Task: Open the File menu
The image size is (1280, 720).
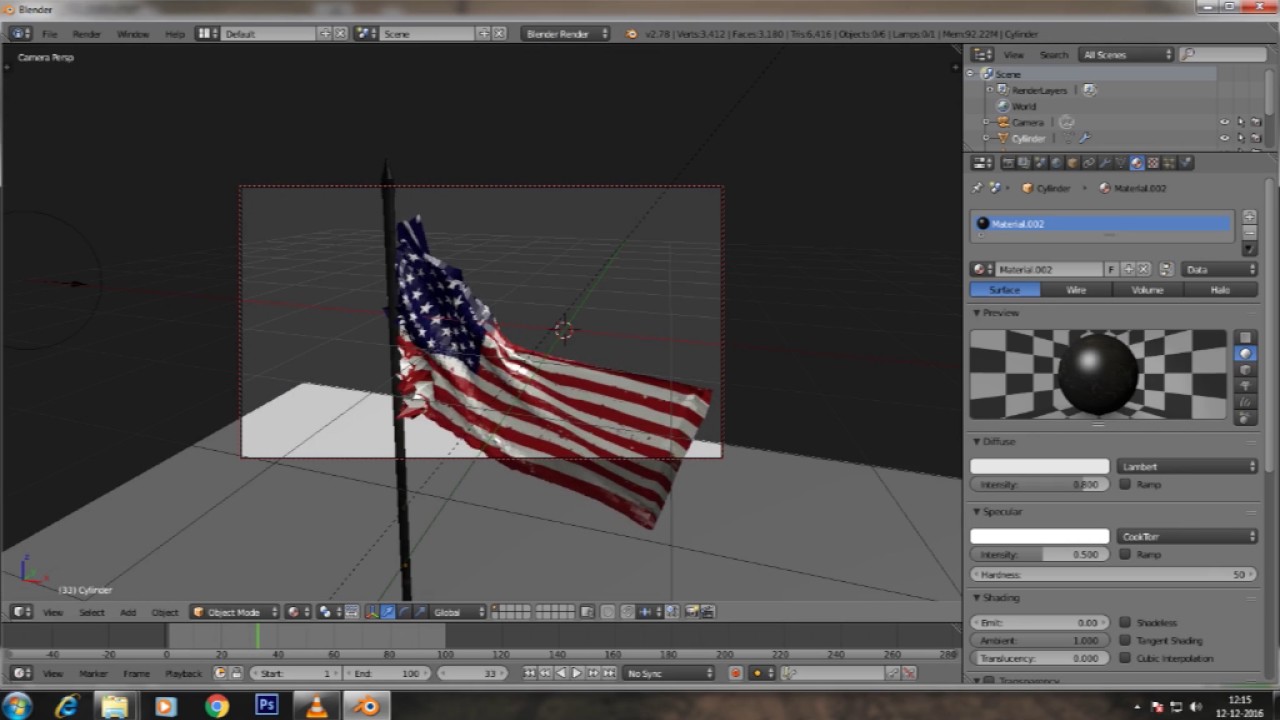Action: coord(49,34)
